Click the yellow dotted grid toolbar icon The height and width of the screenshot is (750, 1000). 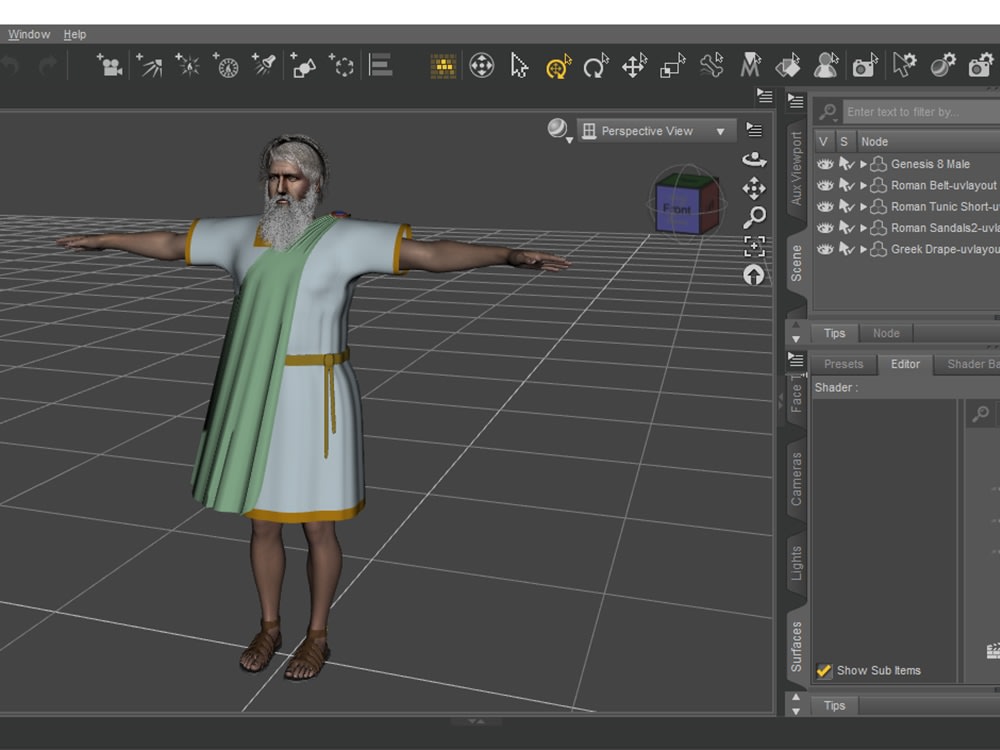click(443, 66)
